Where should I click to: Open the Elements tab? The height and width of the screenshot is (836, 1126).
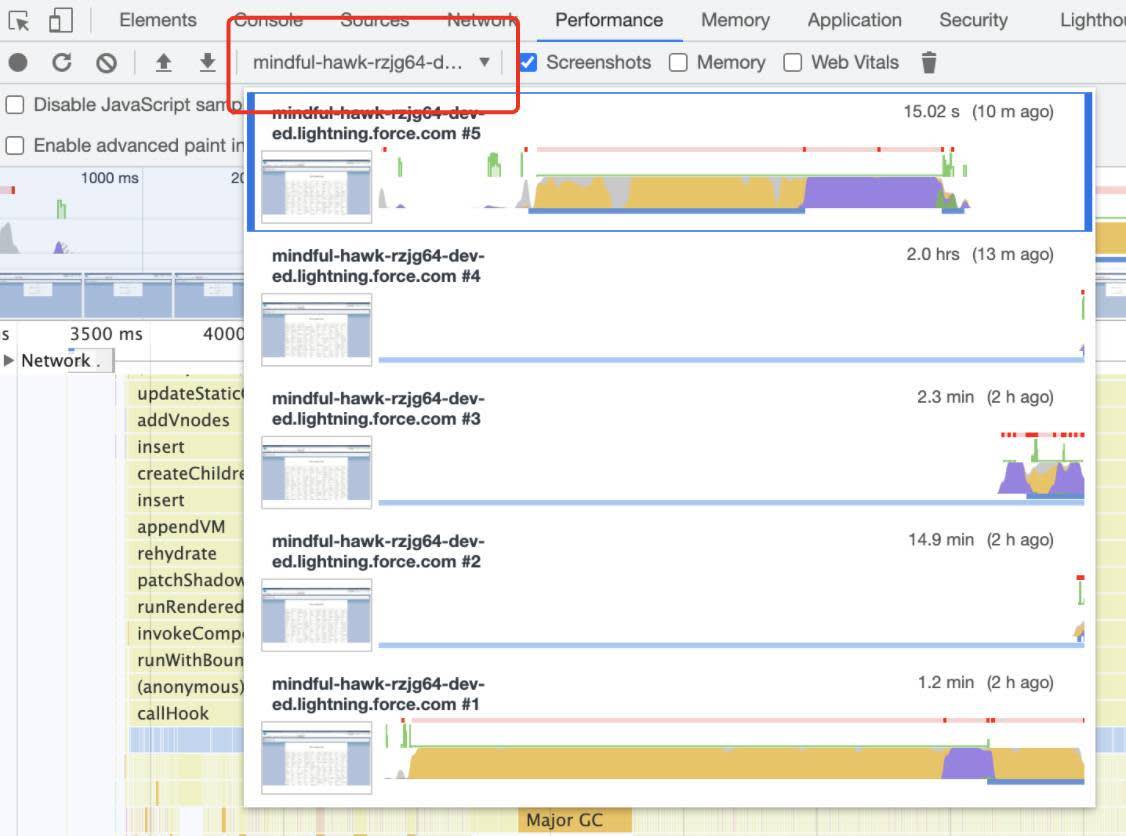[158, 20]
